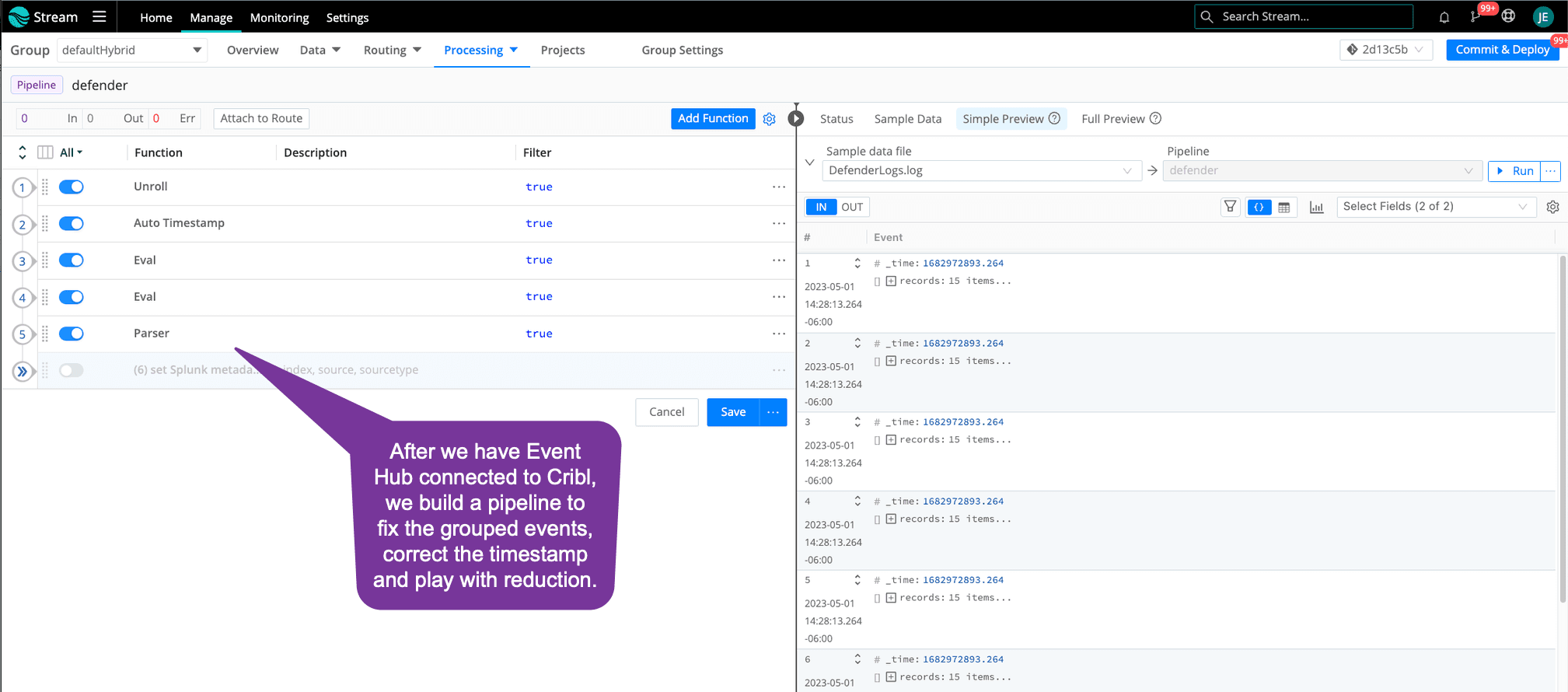Image resolution: width=1568 pixels, height=692 pixels.
Task: Click the Commit & Deploy button
Action: tap(1502, 50)
